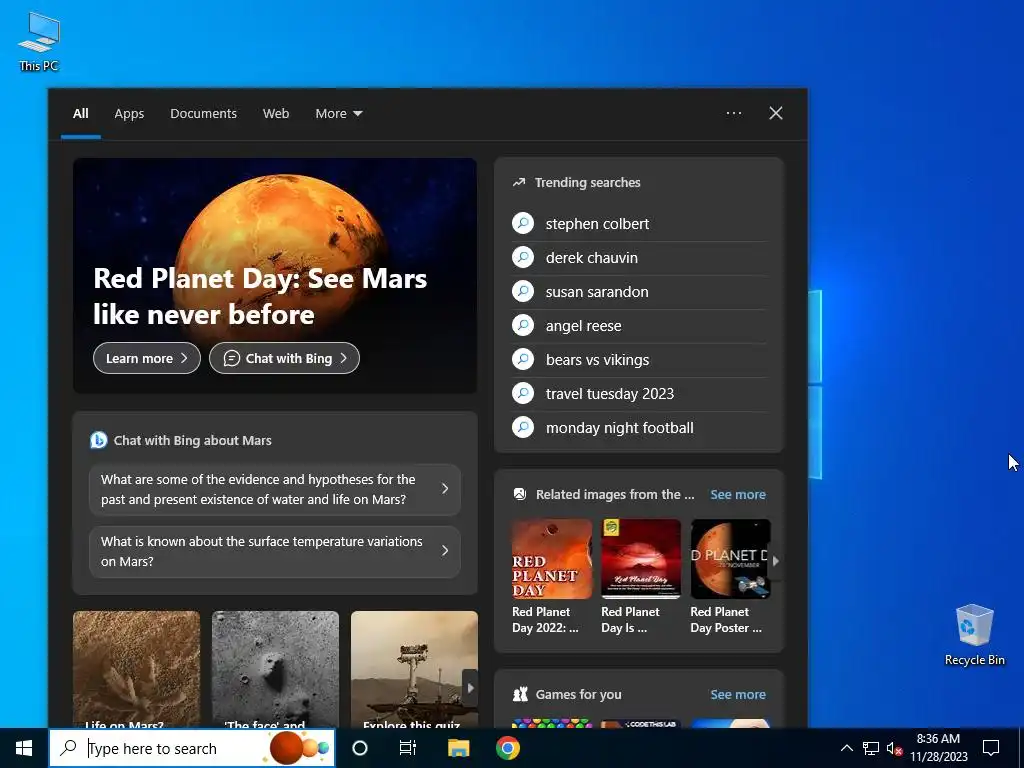
Task: Click the search icon beside travel tuesday 2023
Action: click(522, 393)
